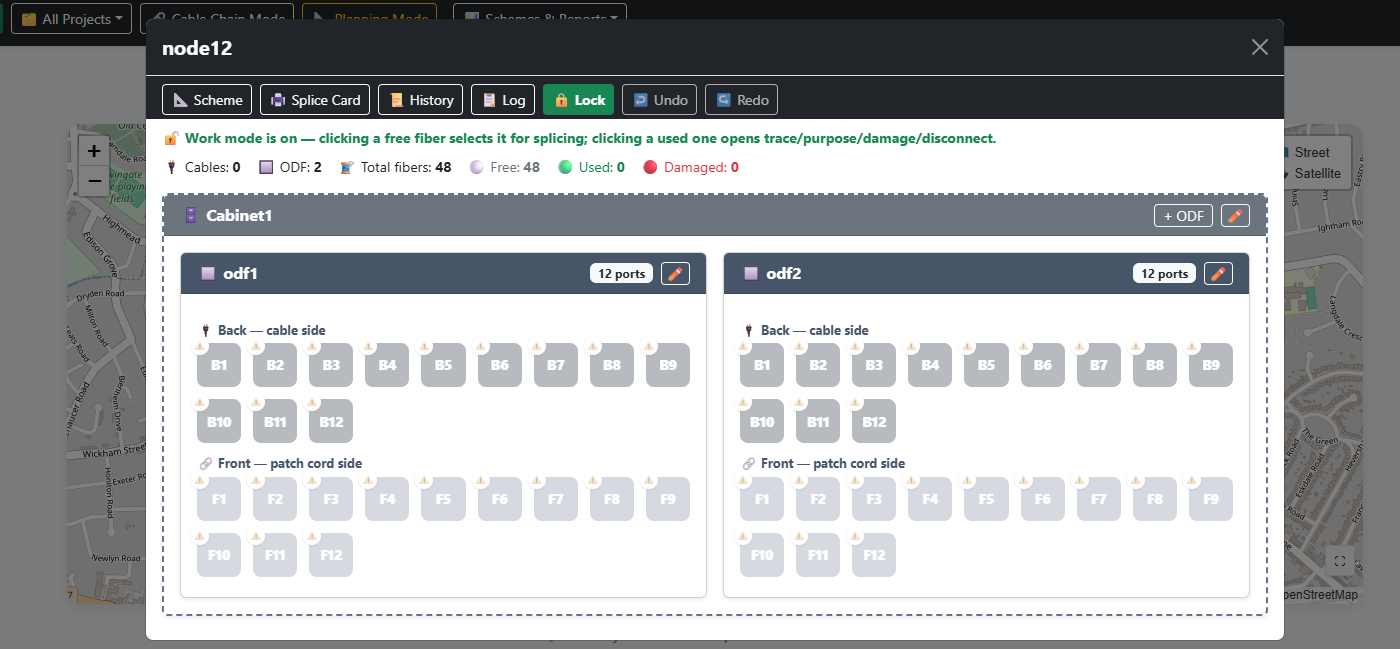1400x649 pixels.
Task: Select odf2 front port F7
Action: (1099, 499)
